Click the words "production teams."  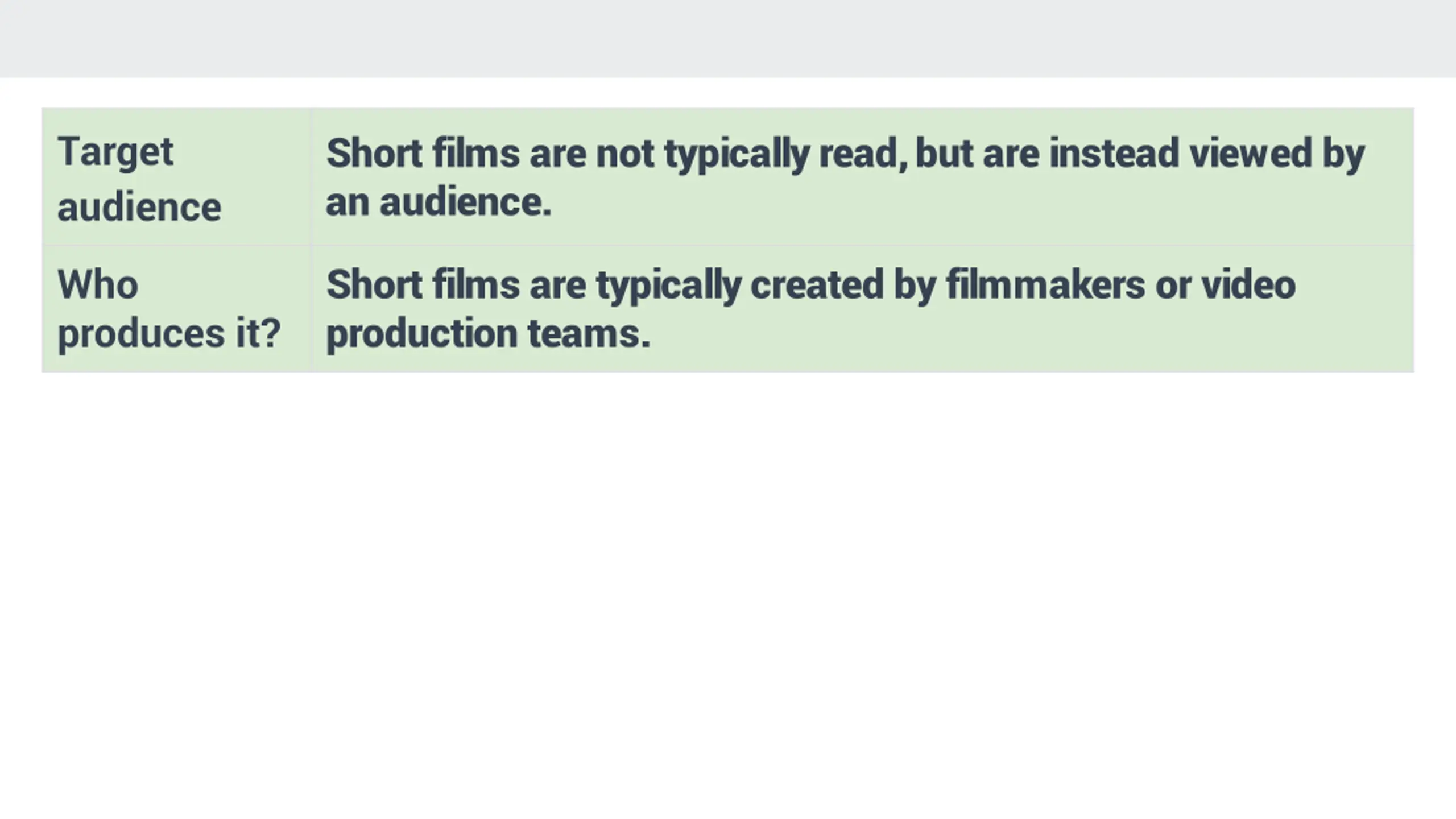pyautogui.click(x=488, y=333)
